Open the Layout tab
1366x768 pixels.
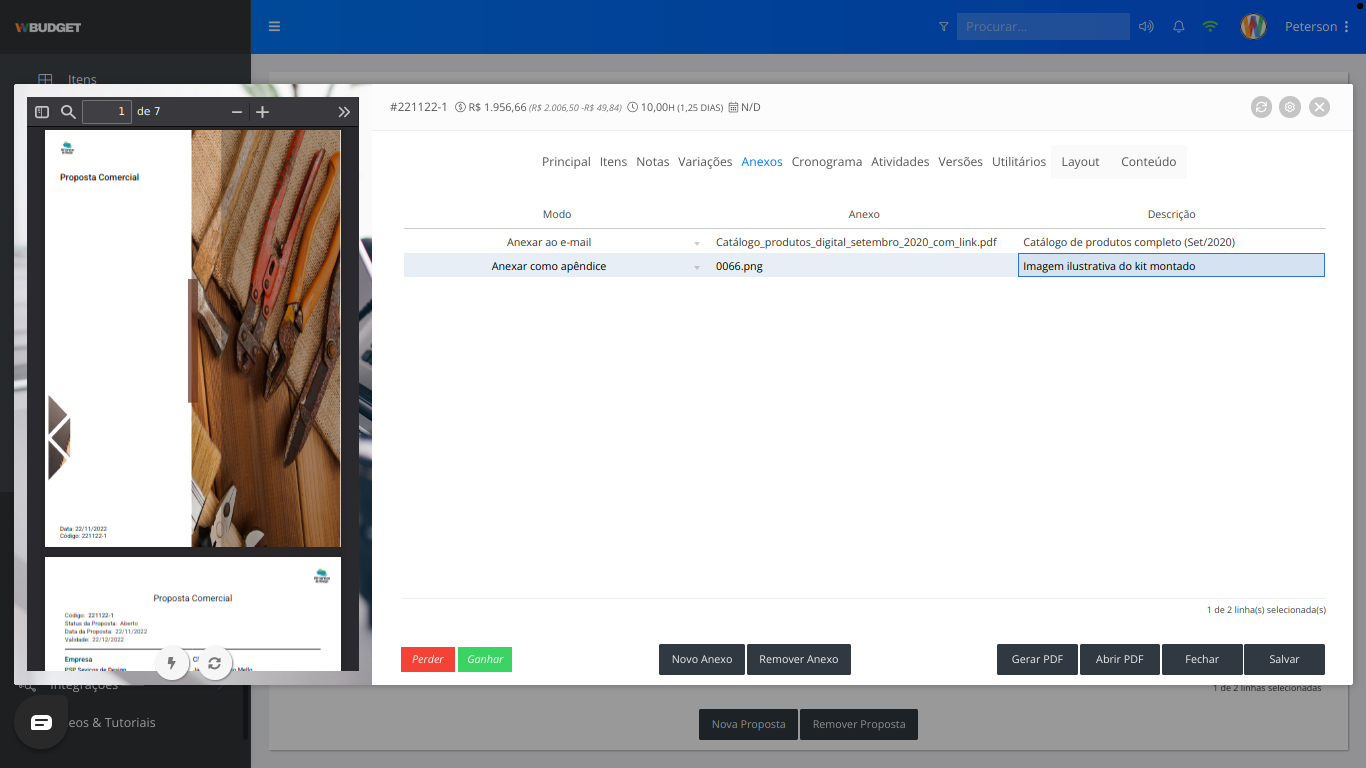[1080, 162]
